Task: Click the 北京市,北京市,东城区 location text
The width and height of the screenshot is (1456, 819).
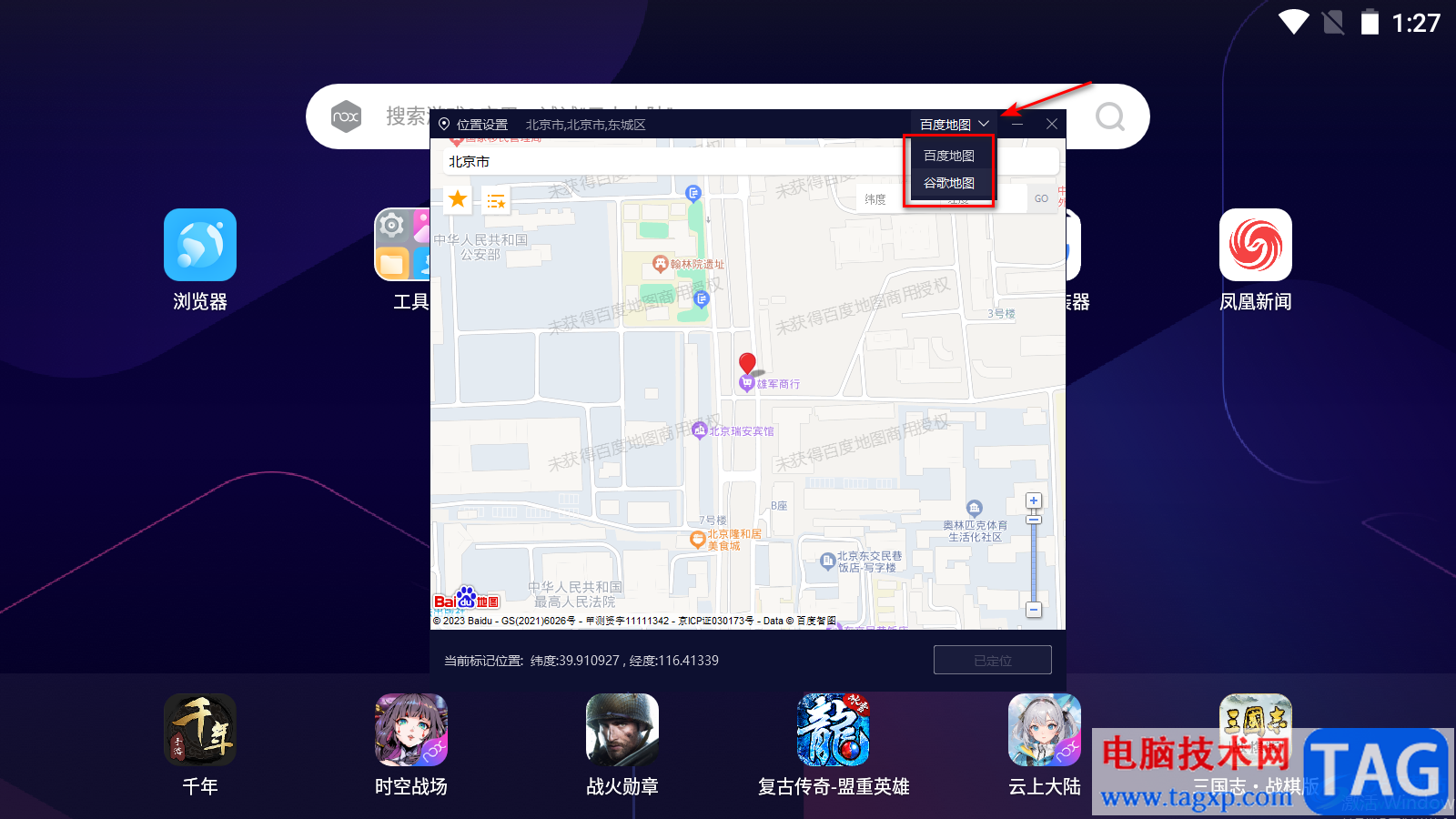Action: pos(585,125)
